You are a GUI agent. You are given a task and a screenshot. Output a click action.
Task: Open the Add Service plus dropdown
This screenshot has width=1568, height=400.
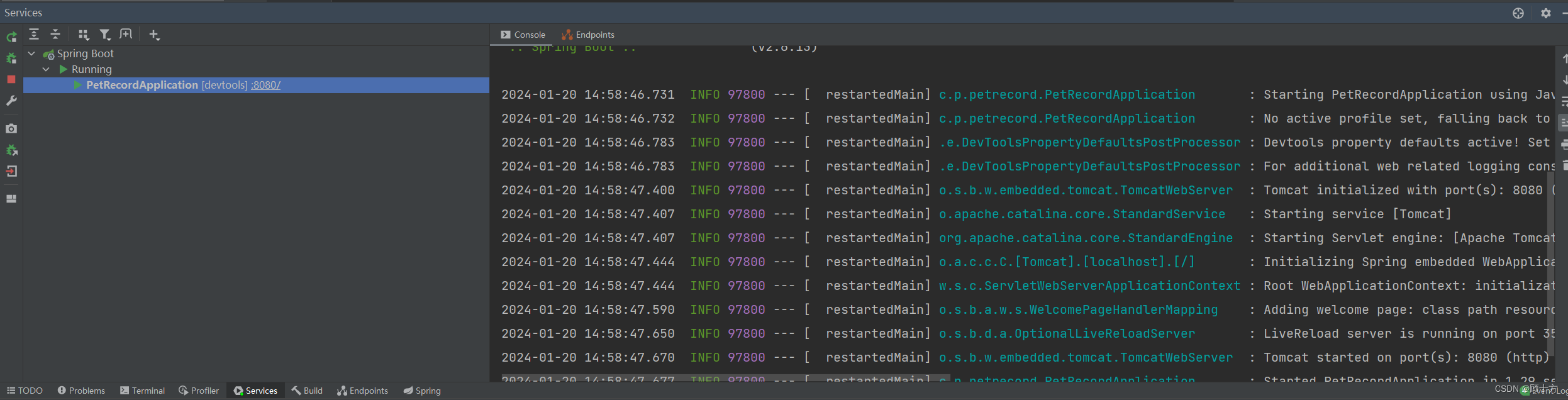click(x=154, y=35)
